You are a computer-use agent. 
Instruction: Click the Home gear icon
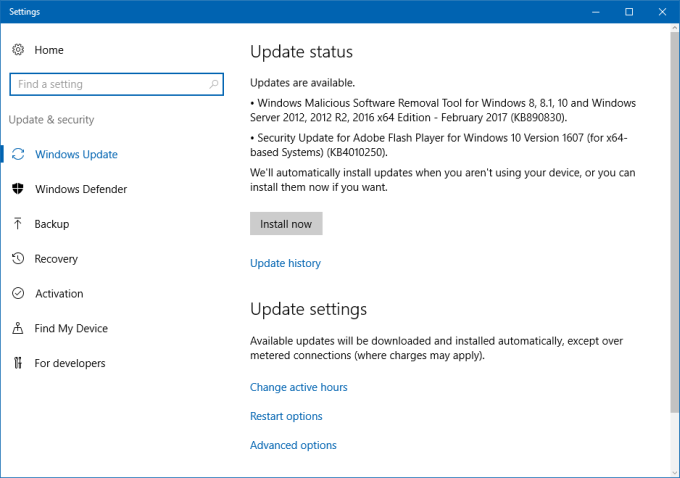18,50
